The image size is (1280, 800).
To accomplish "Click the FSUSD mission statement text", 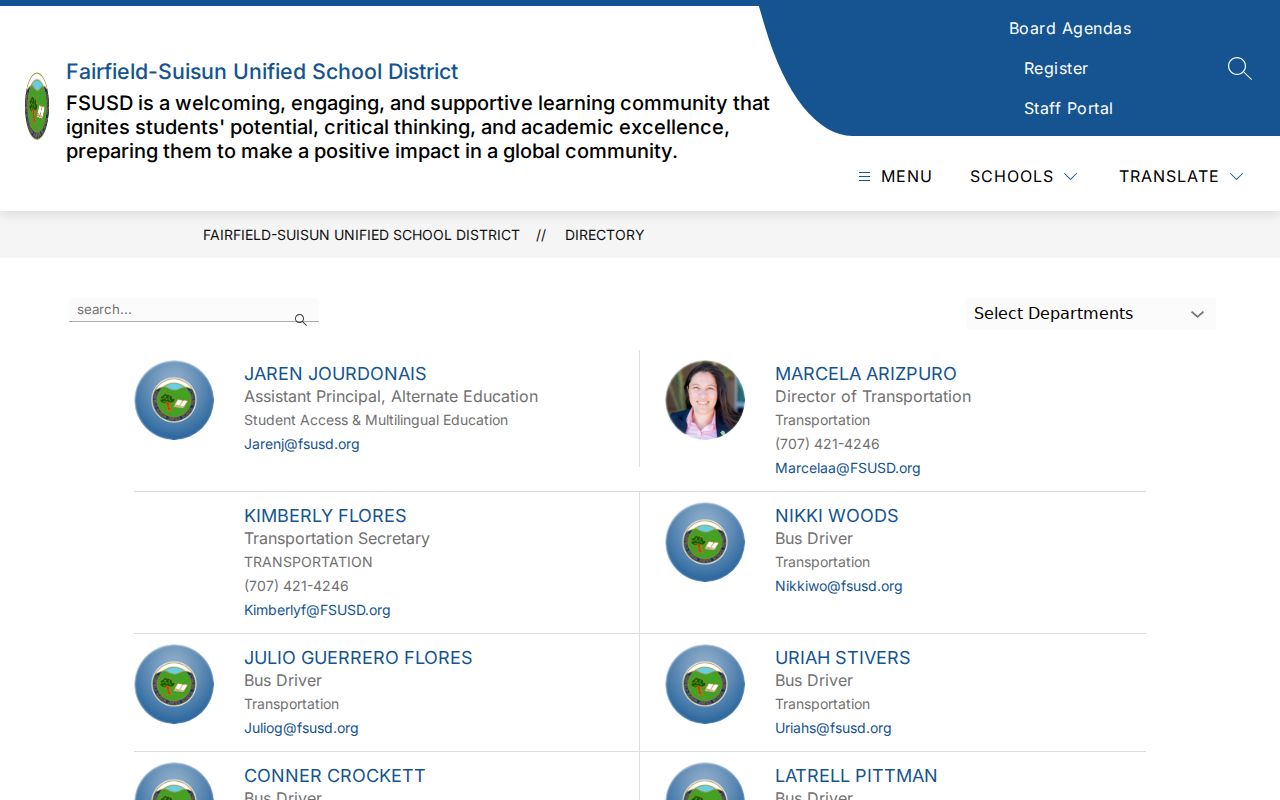I will pos(418,127).
